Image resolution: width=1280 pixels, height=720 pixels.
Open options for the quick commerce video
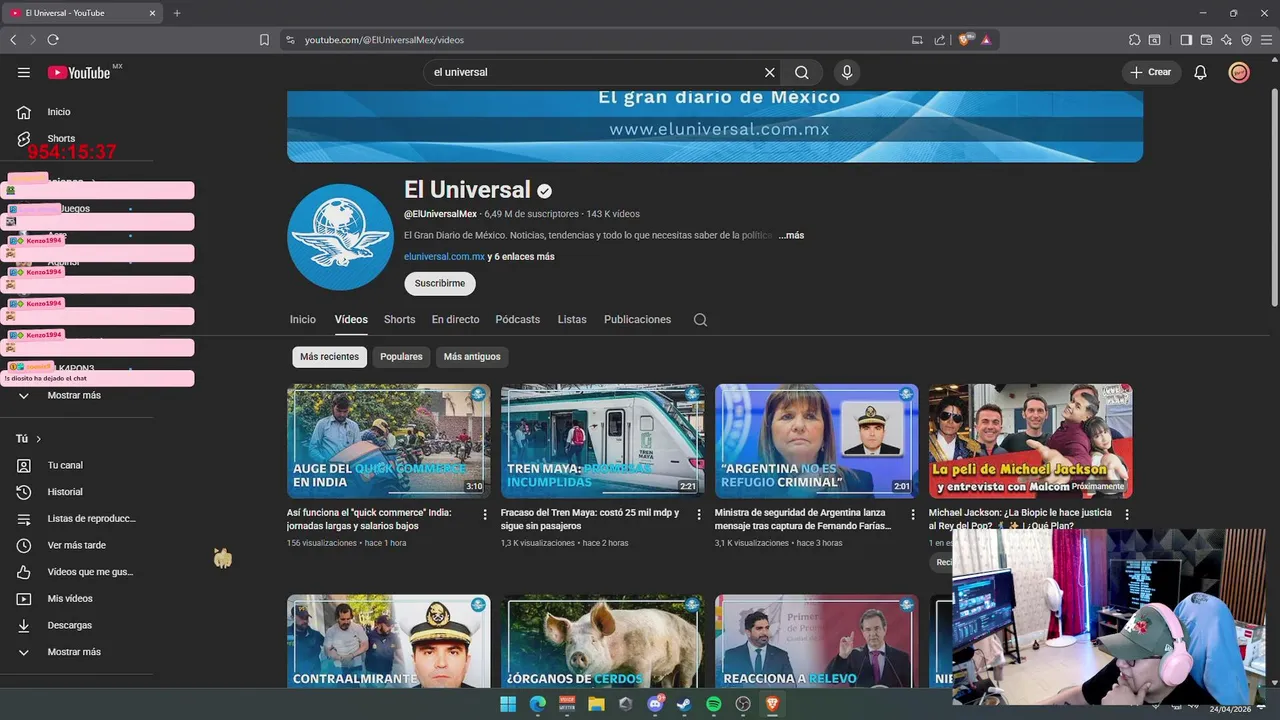coord(485,514)
